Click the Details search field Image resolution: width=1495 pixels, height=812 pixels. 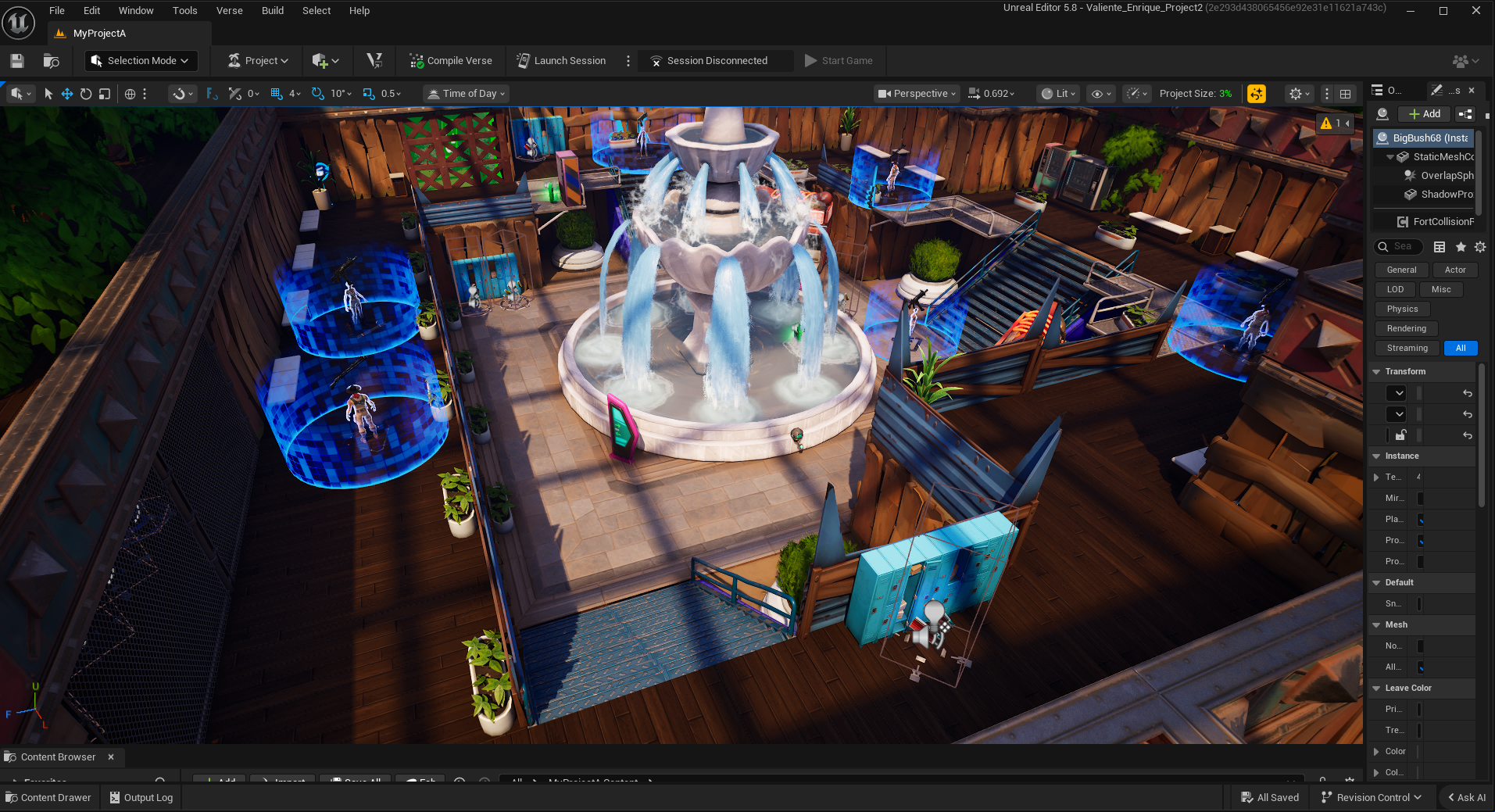point(1399,247)
